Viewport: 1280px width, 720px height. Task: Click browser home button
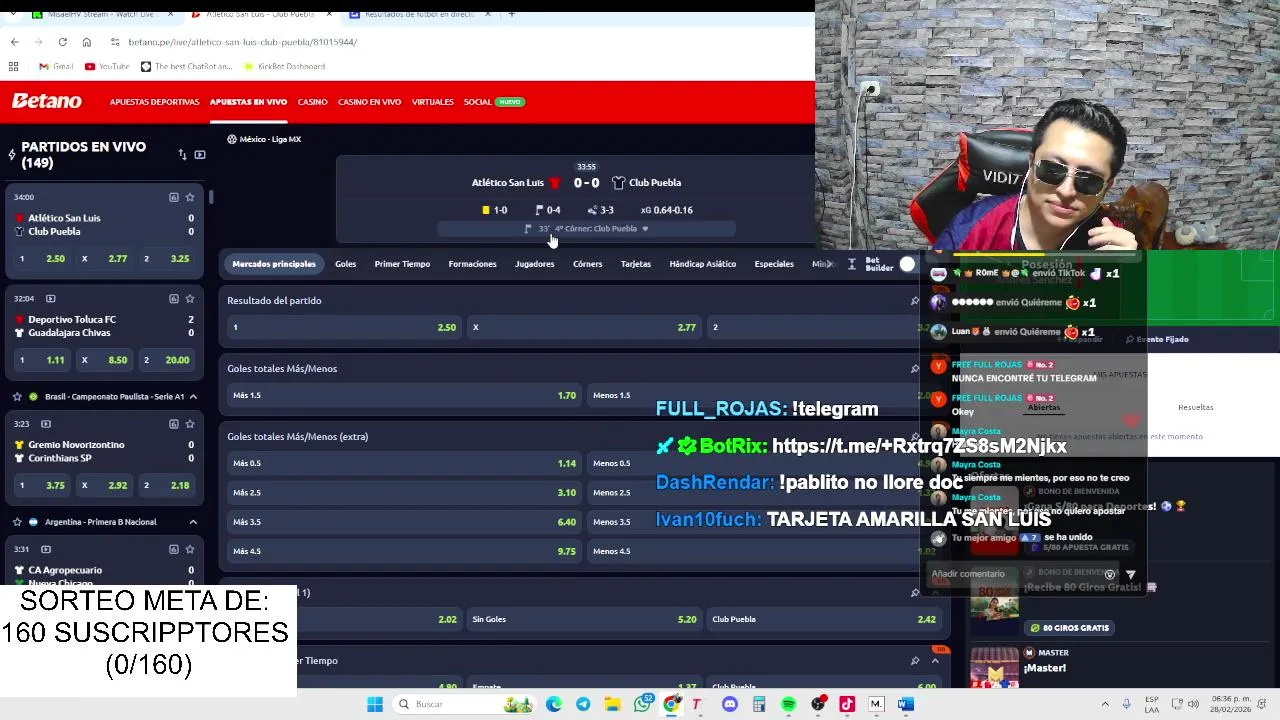tap(87, 42)
